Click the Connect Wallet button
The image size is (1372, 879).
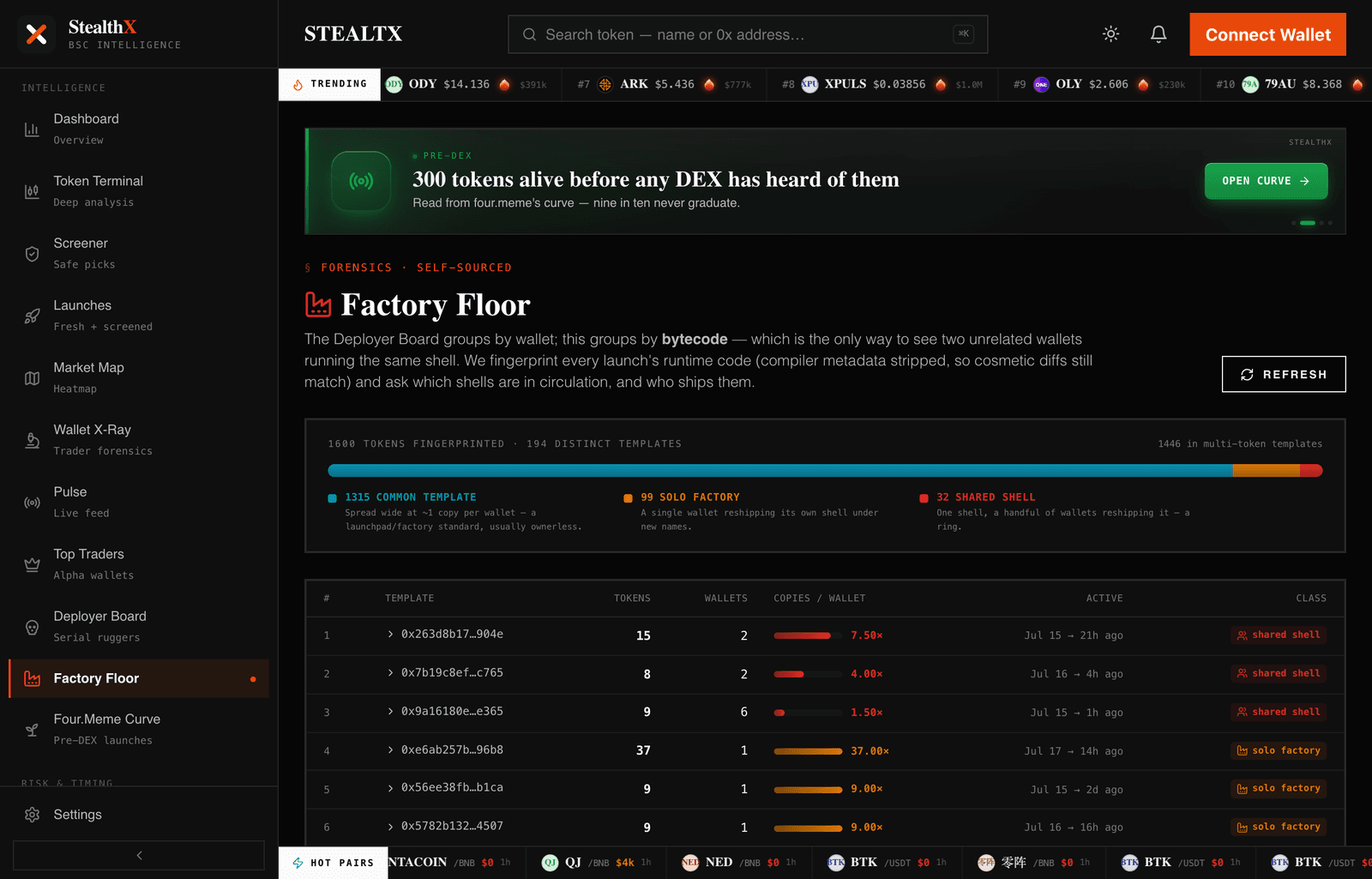click(1267, 34)
